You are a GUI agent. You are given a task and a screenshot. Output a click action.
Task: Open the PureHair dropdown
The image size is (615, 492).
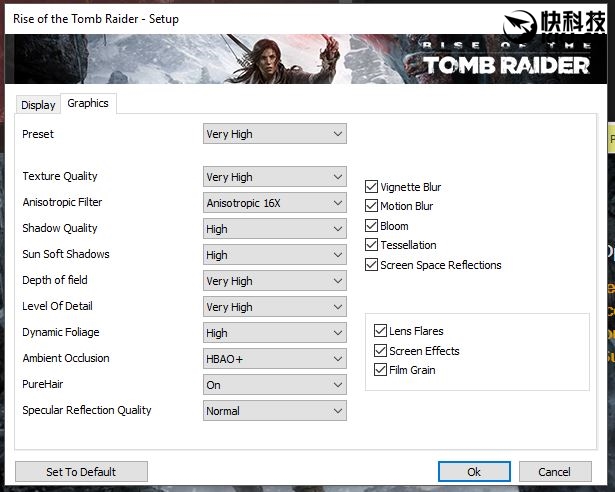275,385
